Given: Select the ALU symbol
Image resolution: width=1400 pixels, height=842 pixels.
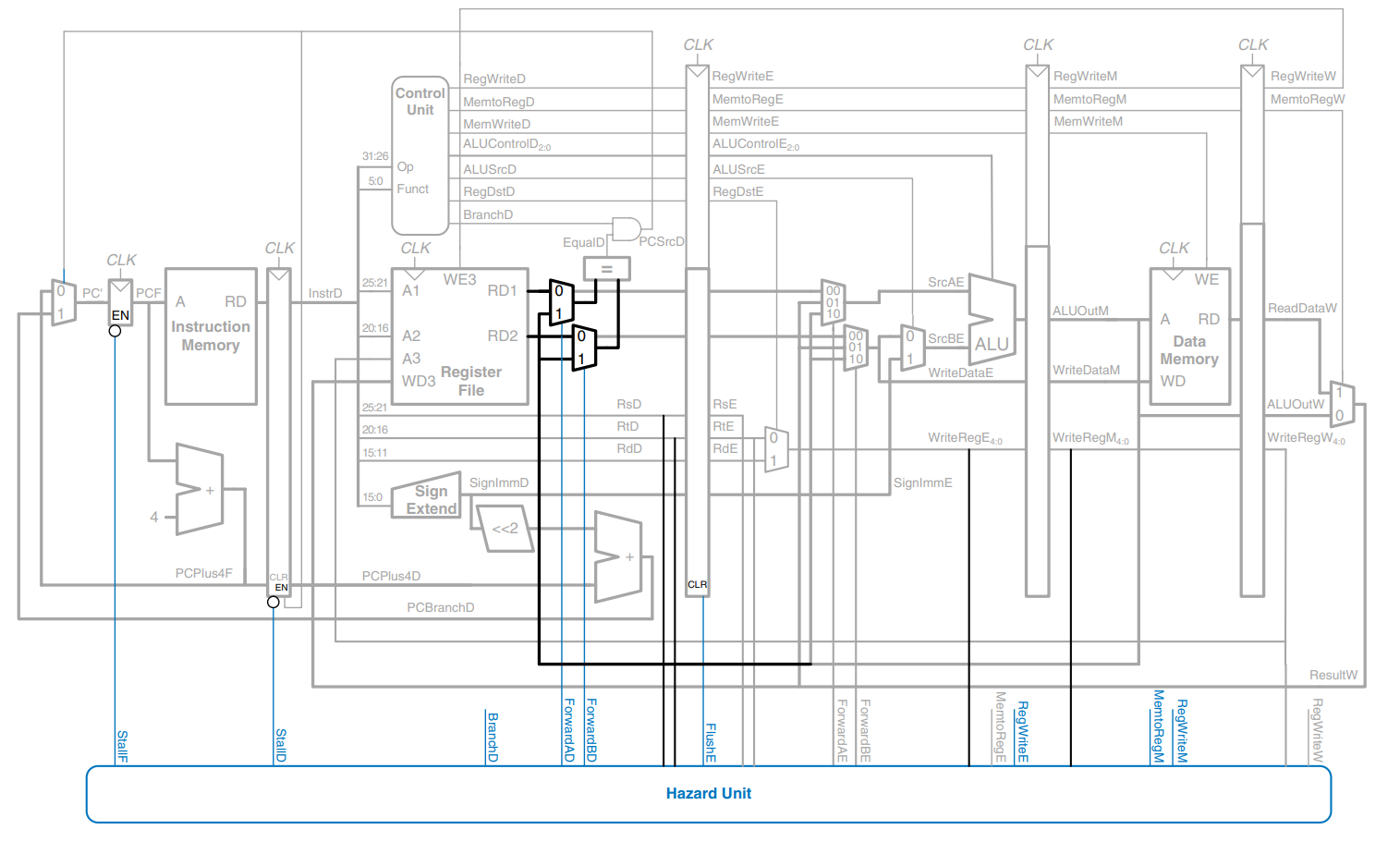Looking at the screenshot, I should pyautogui.click(x=992, y=320).
